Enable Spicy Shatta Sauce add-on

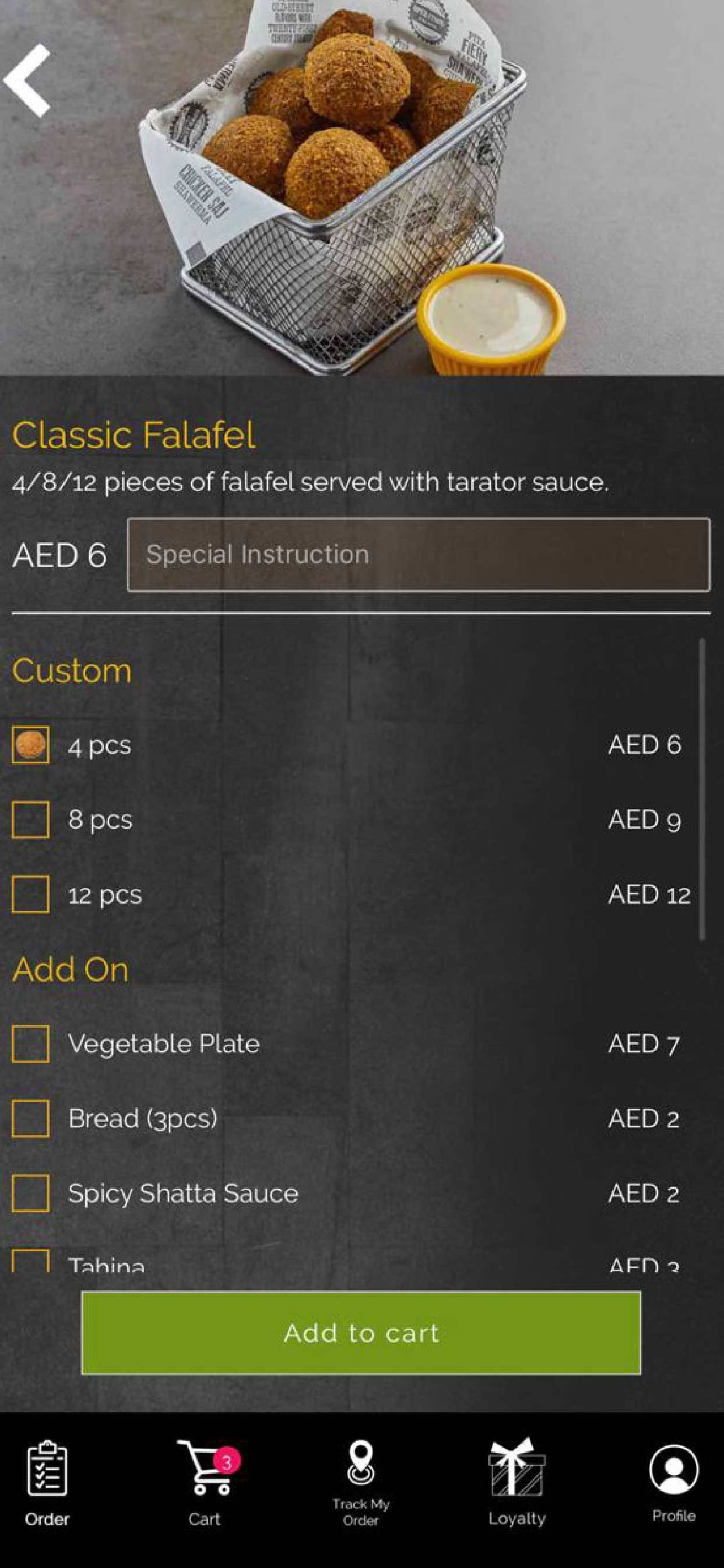click(x=31, y=1193)
